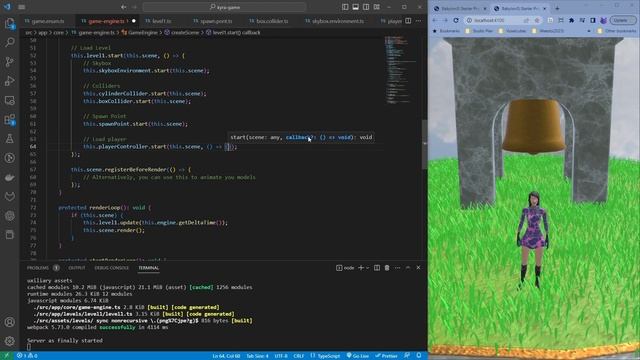Open the Other bookmarks folder
The height and width of the screenshot is (360, 640).
coord(616,31)
